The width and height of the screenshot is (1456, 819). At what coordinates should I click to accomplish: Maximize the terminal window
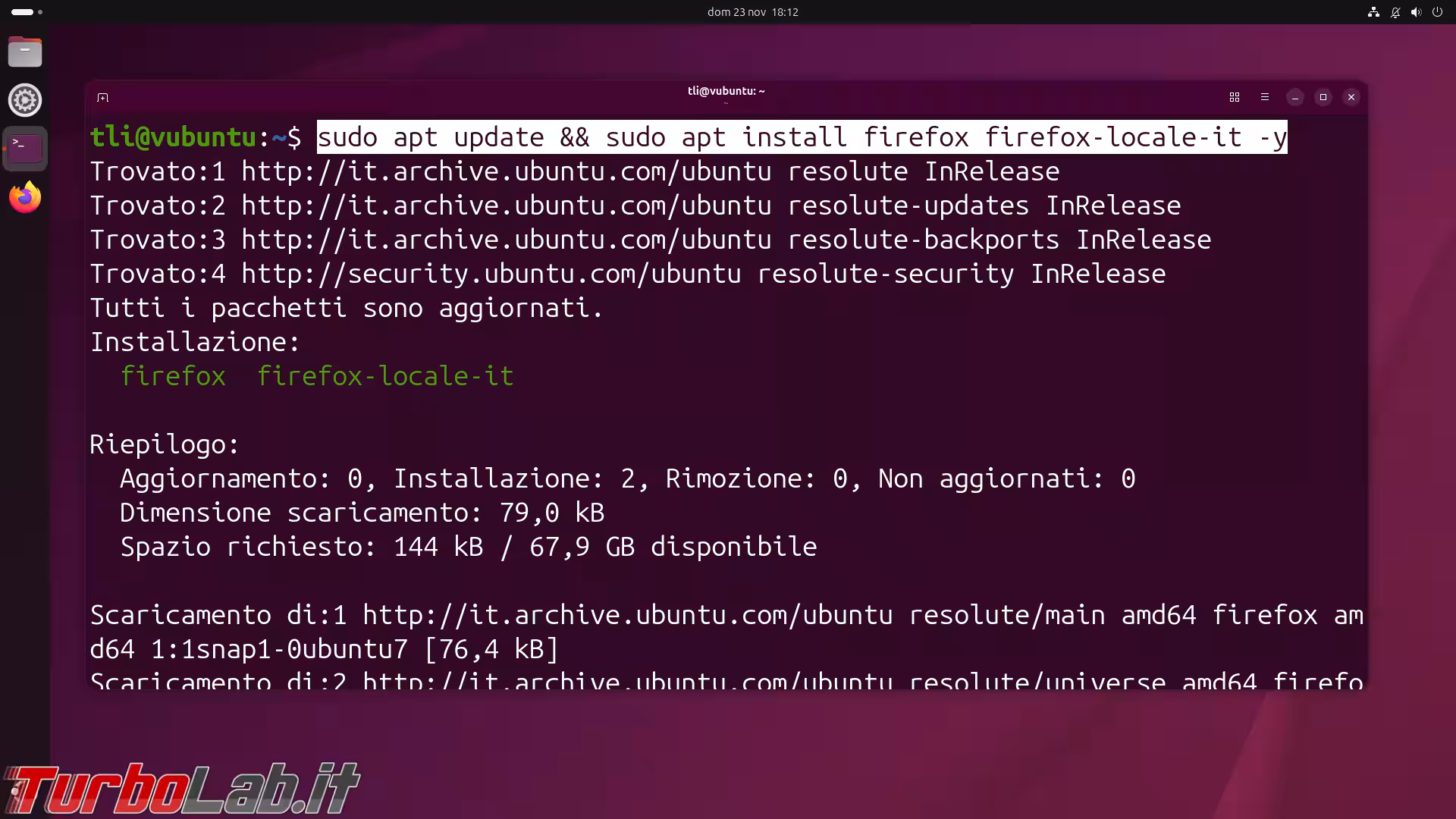[1323, 97]
